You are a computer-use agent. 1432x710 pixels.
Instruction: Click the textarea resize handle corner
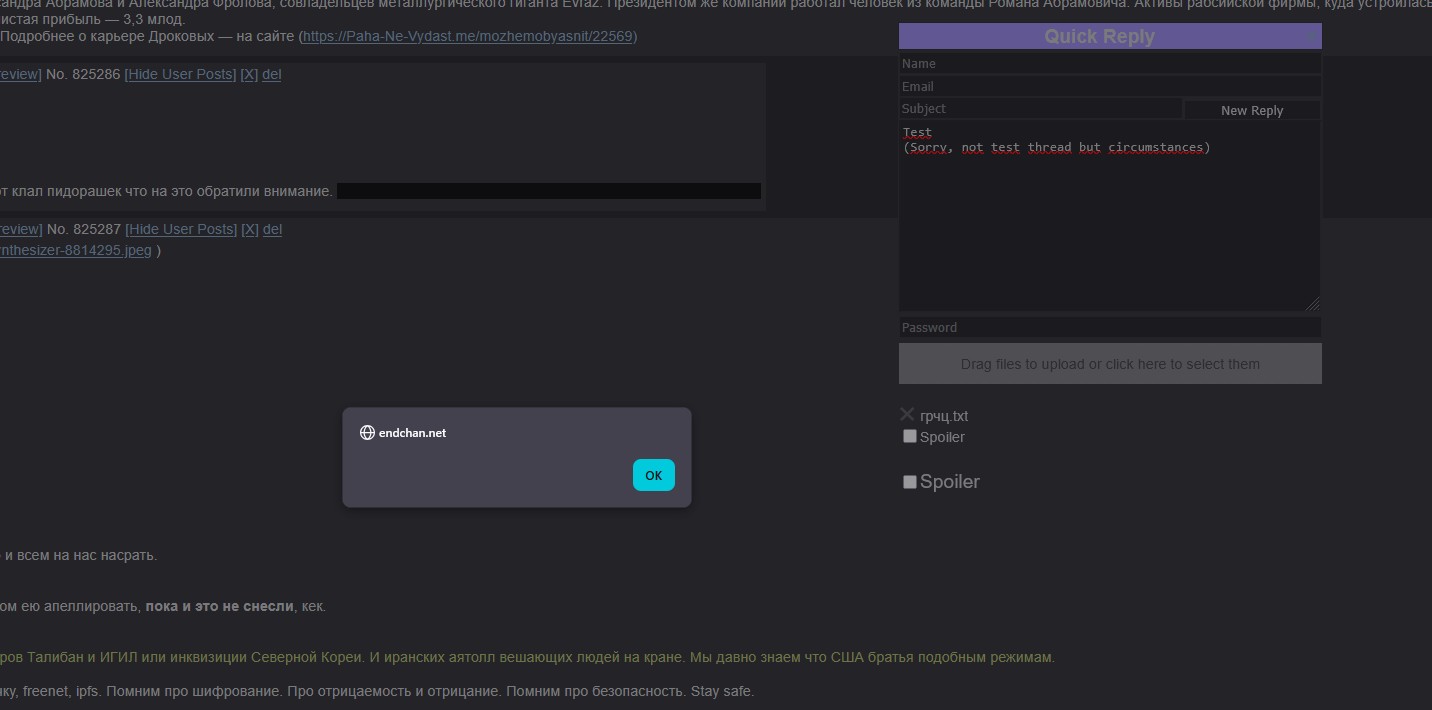[x=1313, y=304]
